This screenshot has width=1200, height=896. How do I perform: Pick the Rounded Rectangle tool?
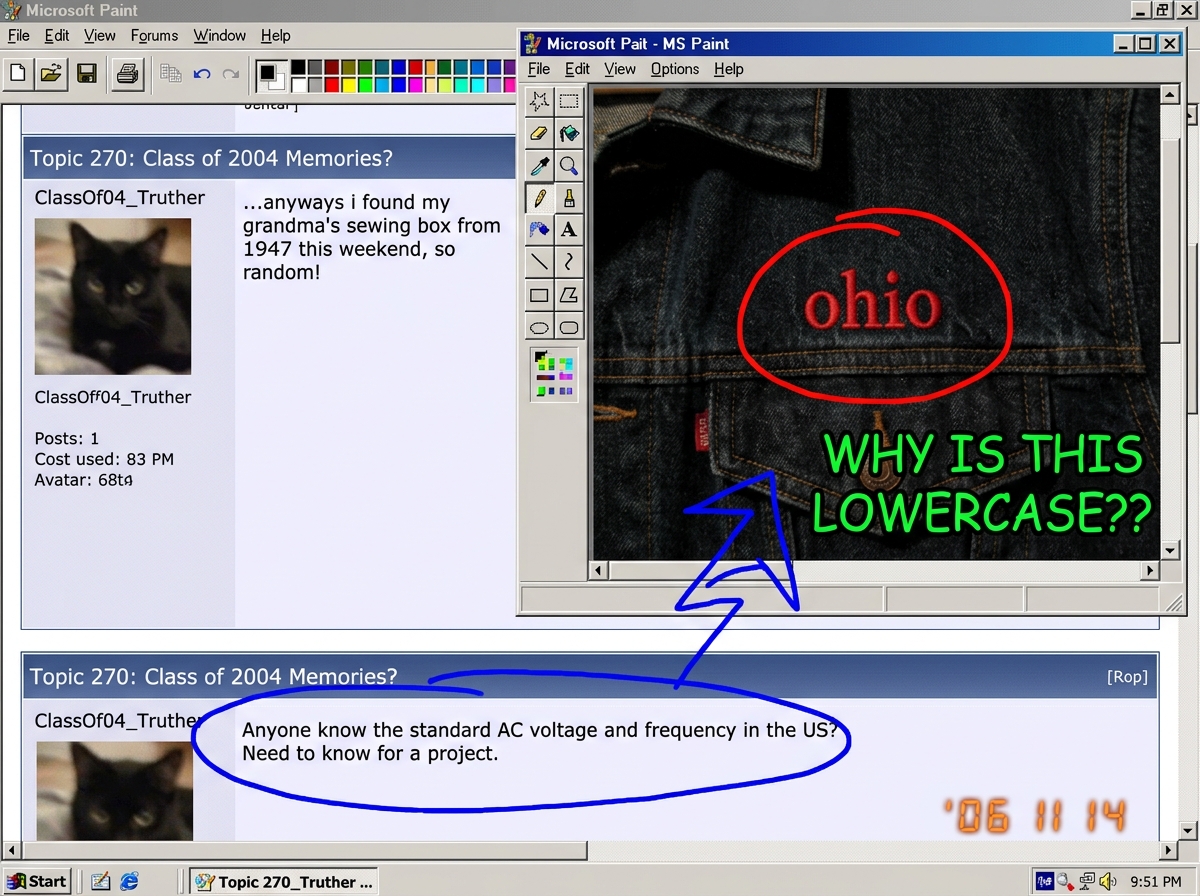point(569,327)
